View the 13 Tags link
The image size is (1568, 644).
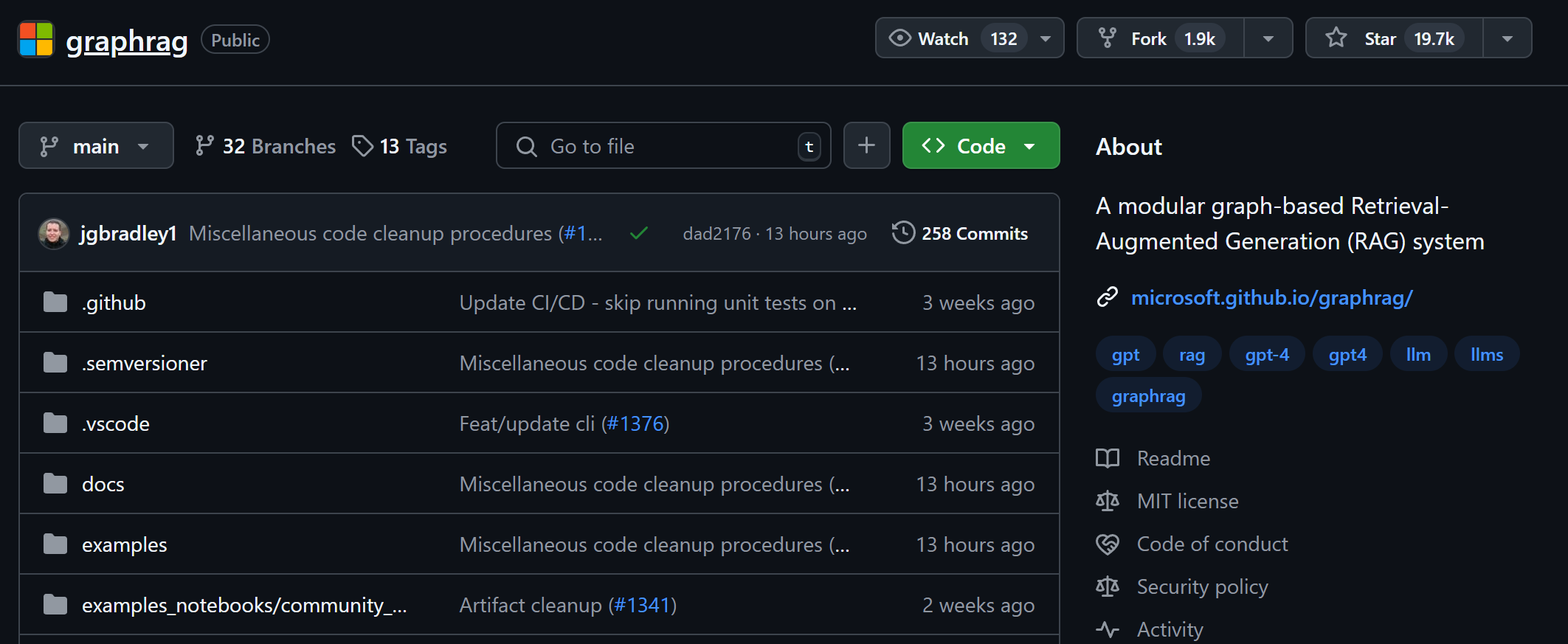click(x=399, y=146)
